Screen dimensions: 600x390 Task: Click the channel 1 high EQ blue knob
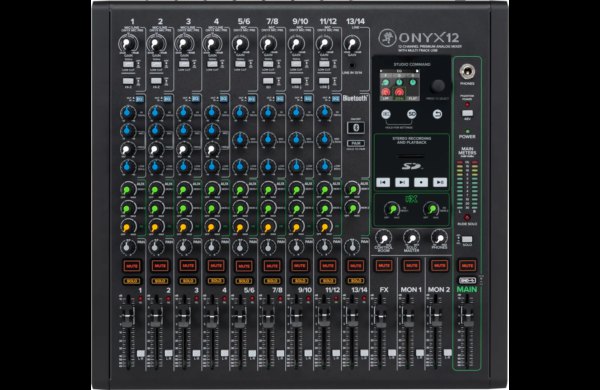click(128, 113)
